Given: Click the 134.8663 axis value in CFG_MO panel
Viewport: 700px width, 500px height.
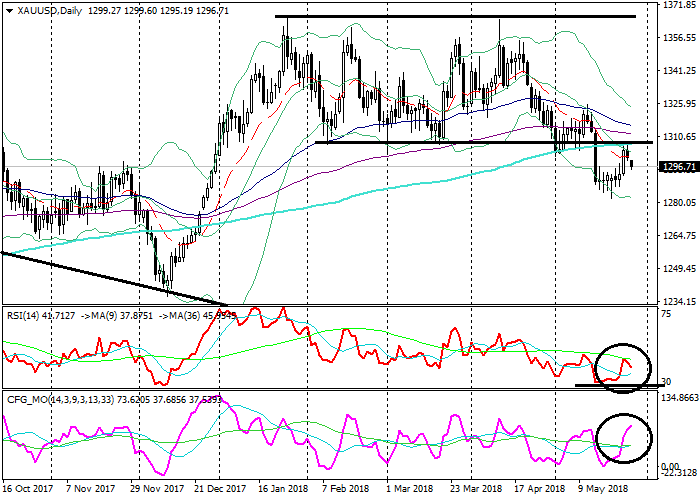Looking at the screenshot, I should pos(678,397).
